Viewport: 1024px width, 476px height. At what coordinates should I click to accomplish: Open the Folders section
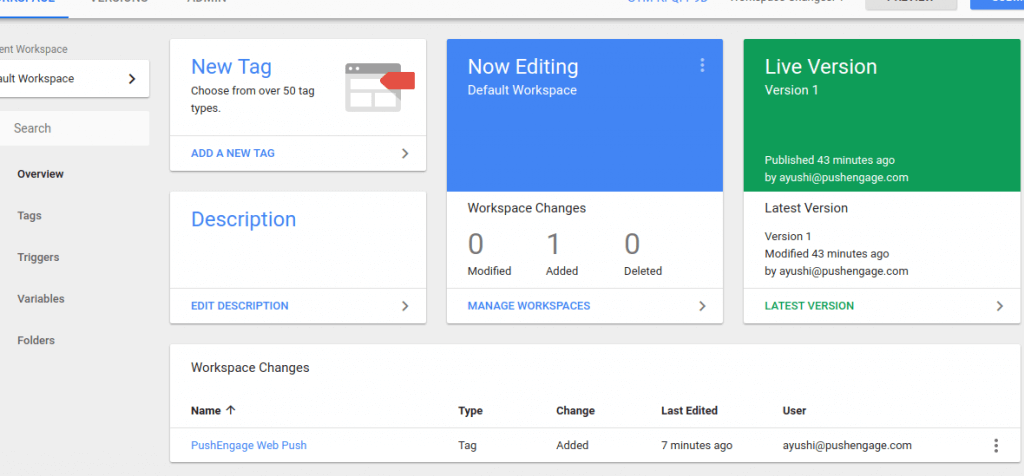tap(36, 340)
